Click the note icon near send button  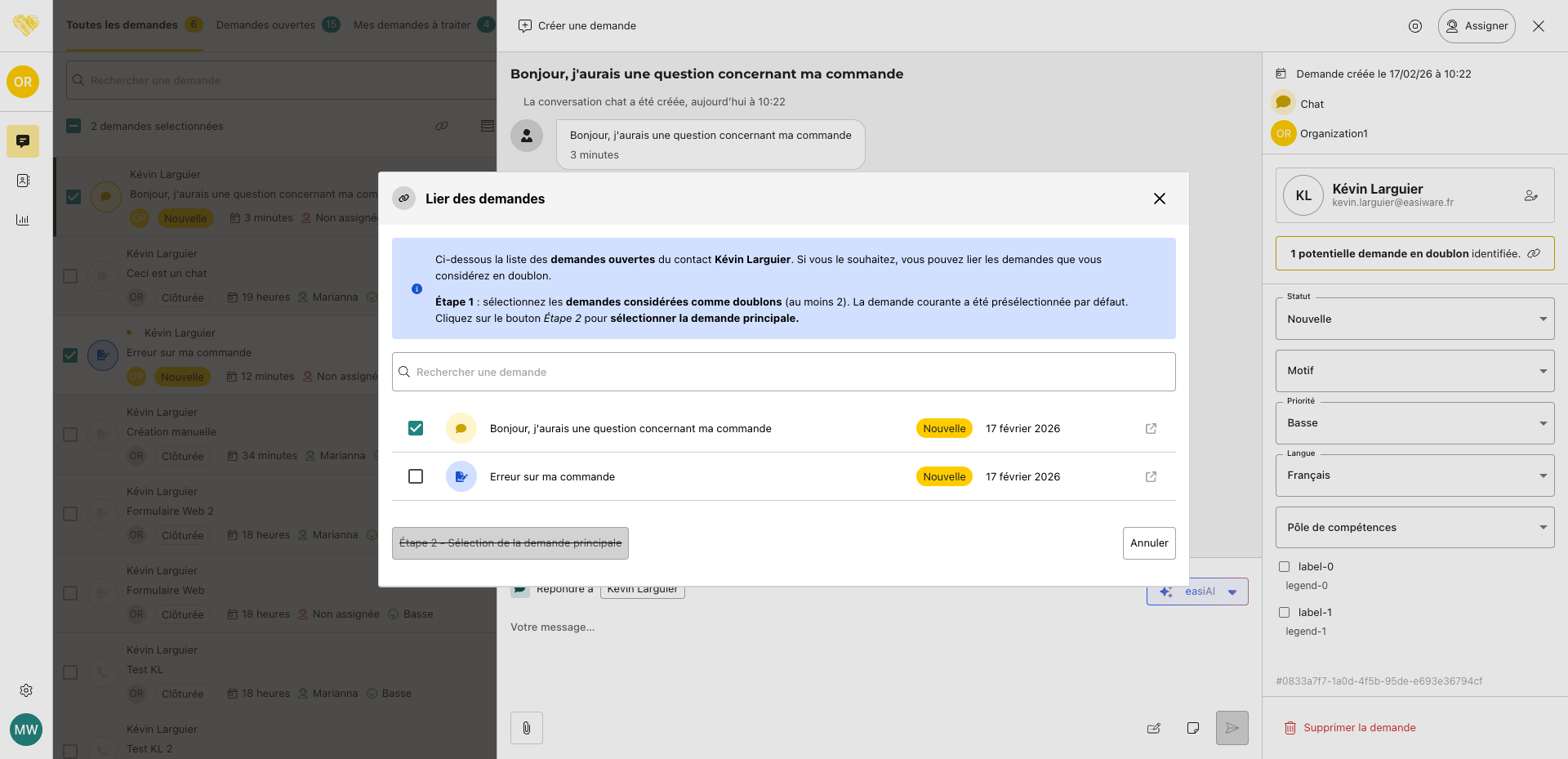pos(1193,728)
